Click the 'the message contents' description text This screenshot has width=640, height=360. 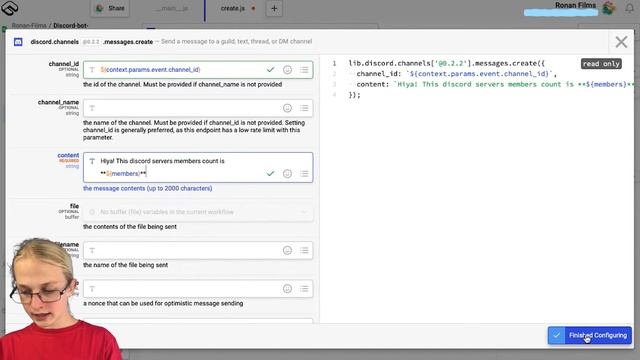[147, 188]
